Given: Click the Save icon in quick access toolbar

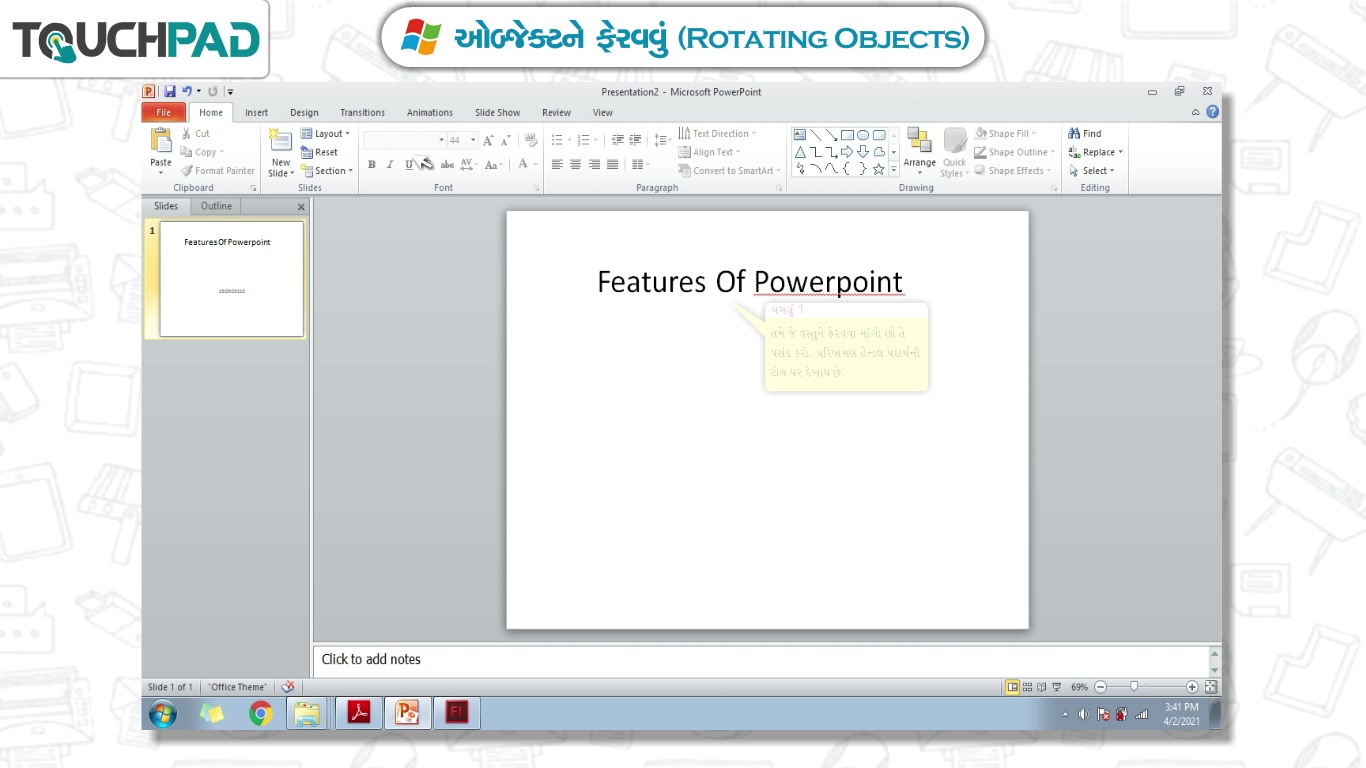Looking at the screenshot, I should [170, 92].
